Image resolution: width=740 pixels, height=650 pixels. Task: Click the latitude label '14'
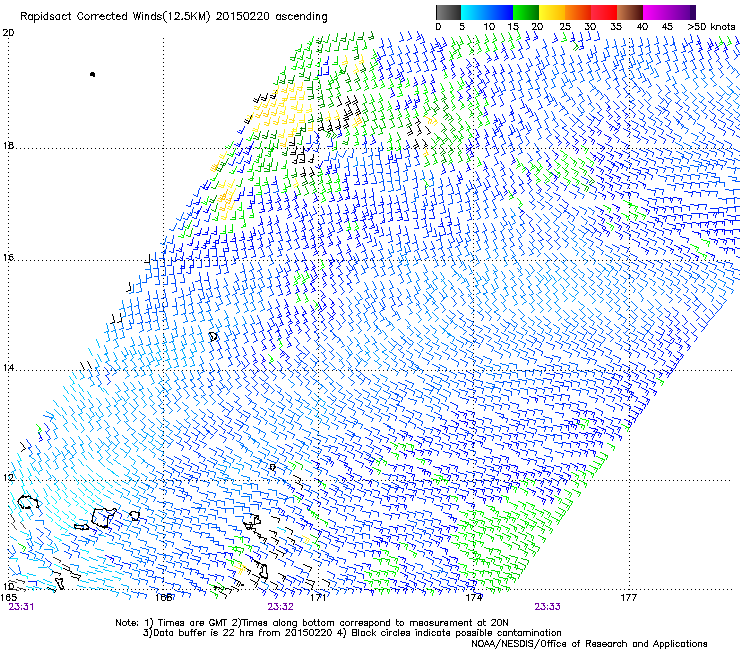(x=8, y=368)
